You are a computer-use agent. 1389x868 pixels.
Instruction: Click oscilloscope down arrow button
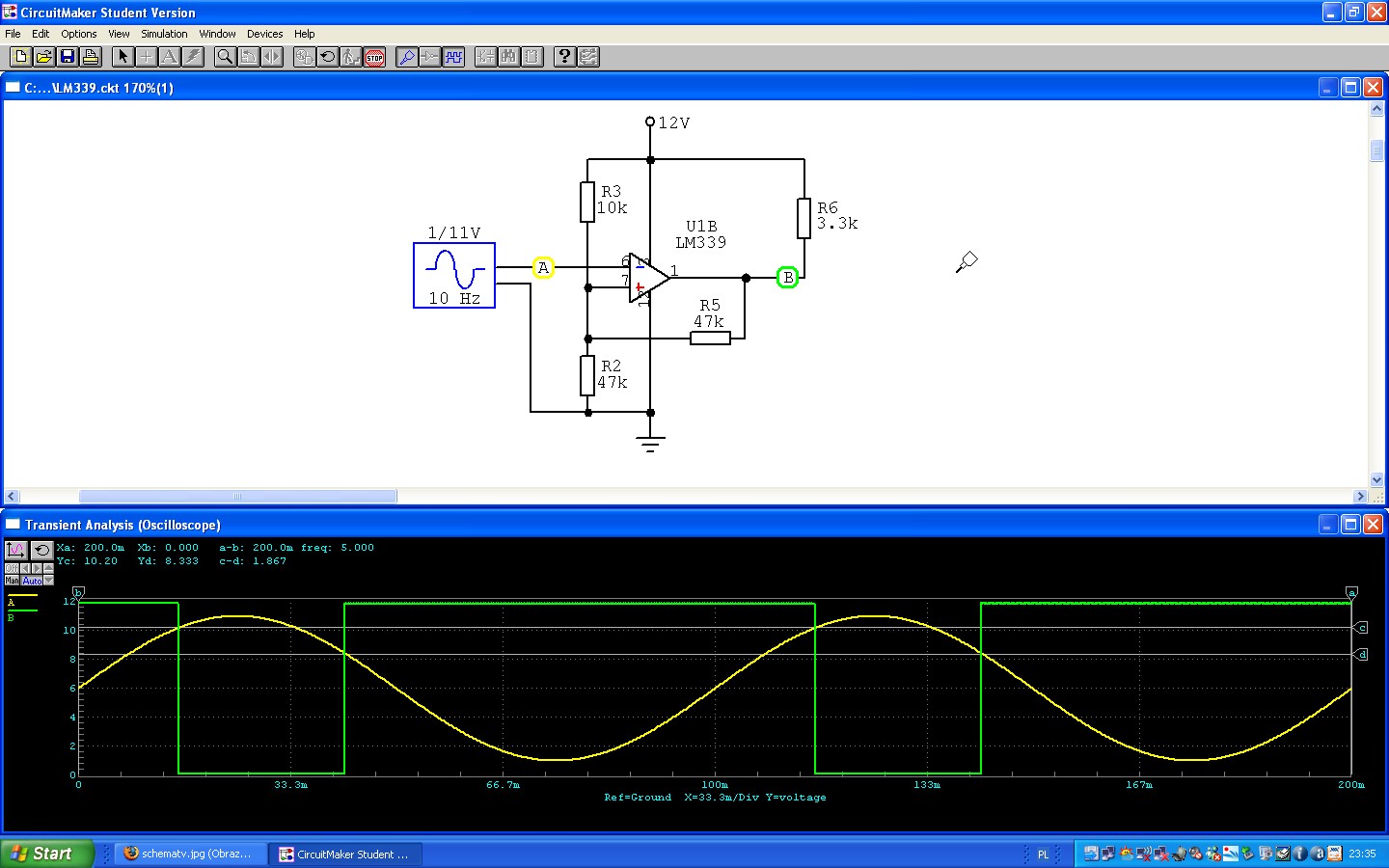48,581
